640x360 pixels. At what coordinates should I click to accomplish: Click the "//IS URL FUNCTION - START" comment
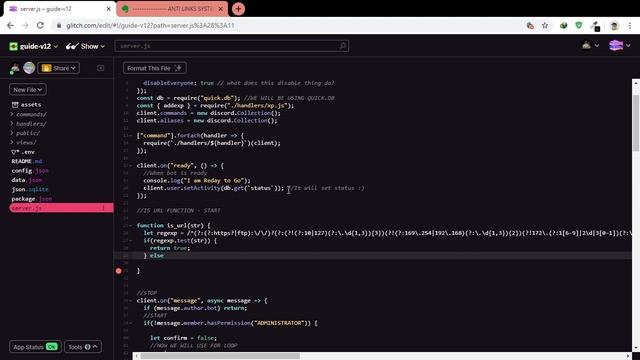178,211
